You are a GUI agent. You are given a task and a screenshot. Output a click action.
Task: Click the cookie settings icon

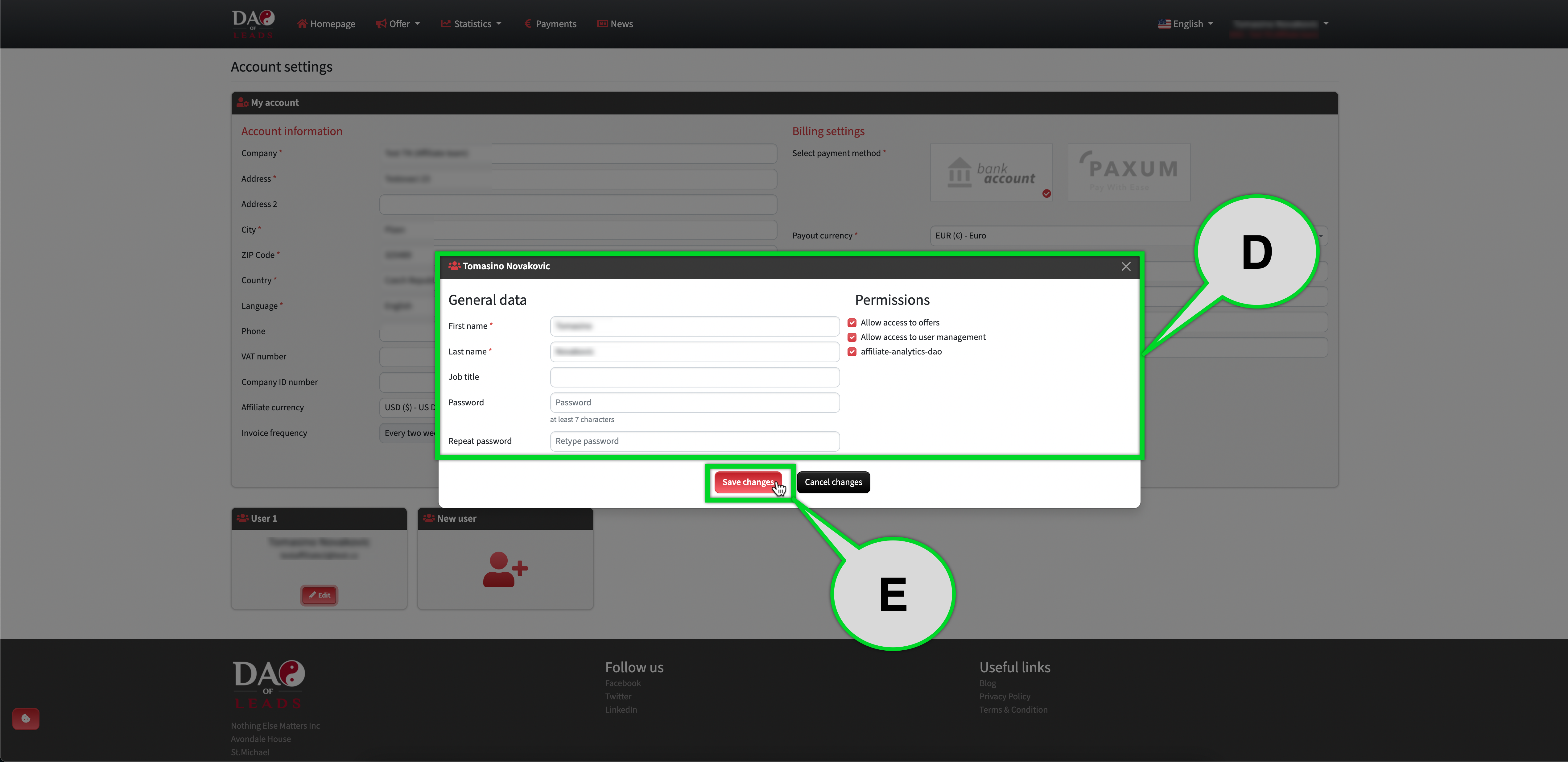(26, 719)
